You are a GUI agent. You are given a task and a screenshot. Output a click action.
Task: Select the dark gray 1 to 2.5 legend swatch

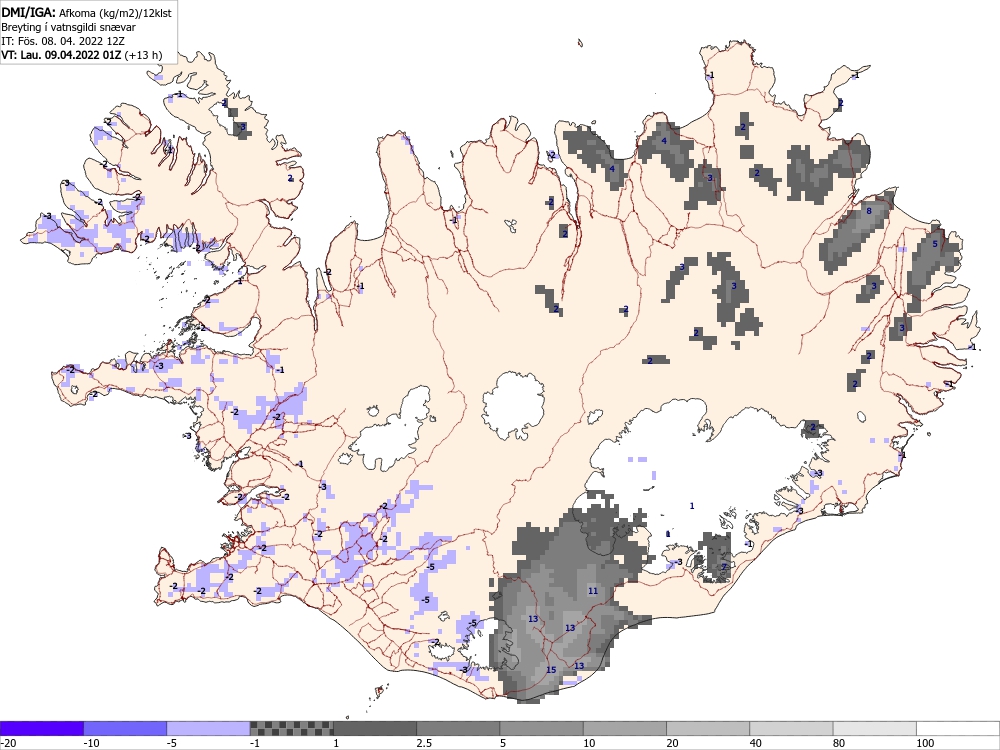(x=375, y=728)
